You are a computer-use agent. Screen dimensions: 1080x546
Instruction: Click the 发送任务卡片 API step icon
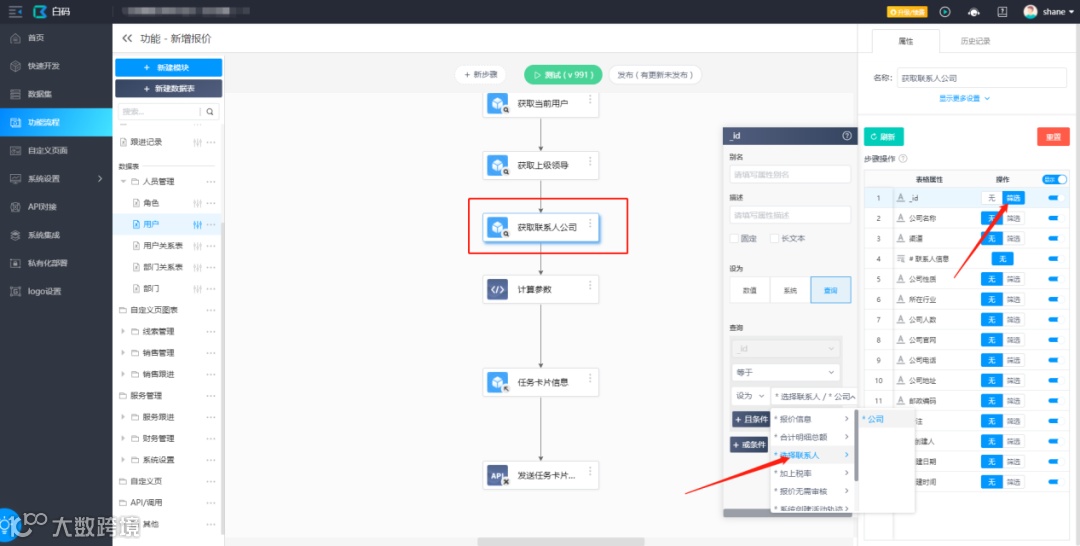[497, 475]
